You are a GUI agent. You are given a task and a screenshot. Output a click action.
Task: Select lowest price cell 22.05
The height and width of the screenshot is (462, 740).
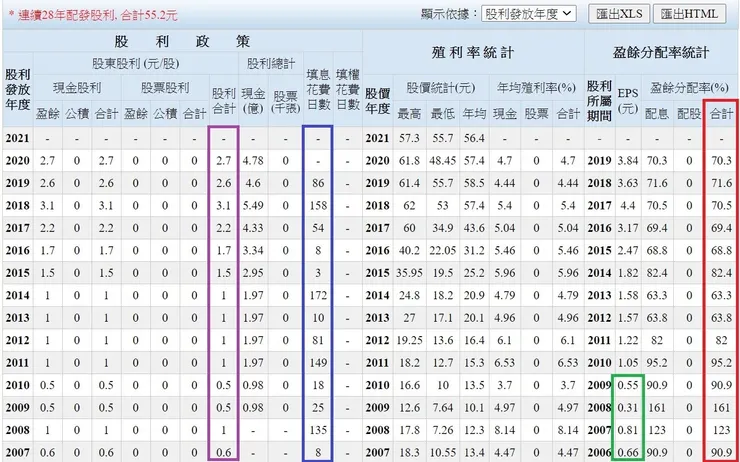coord(442,251)
